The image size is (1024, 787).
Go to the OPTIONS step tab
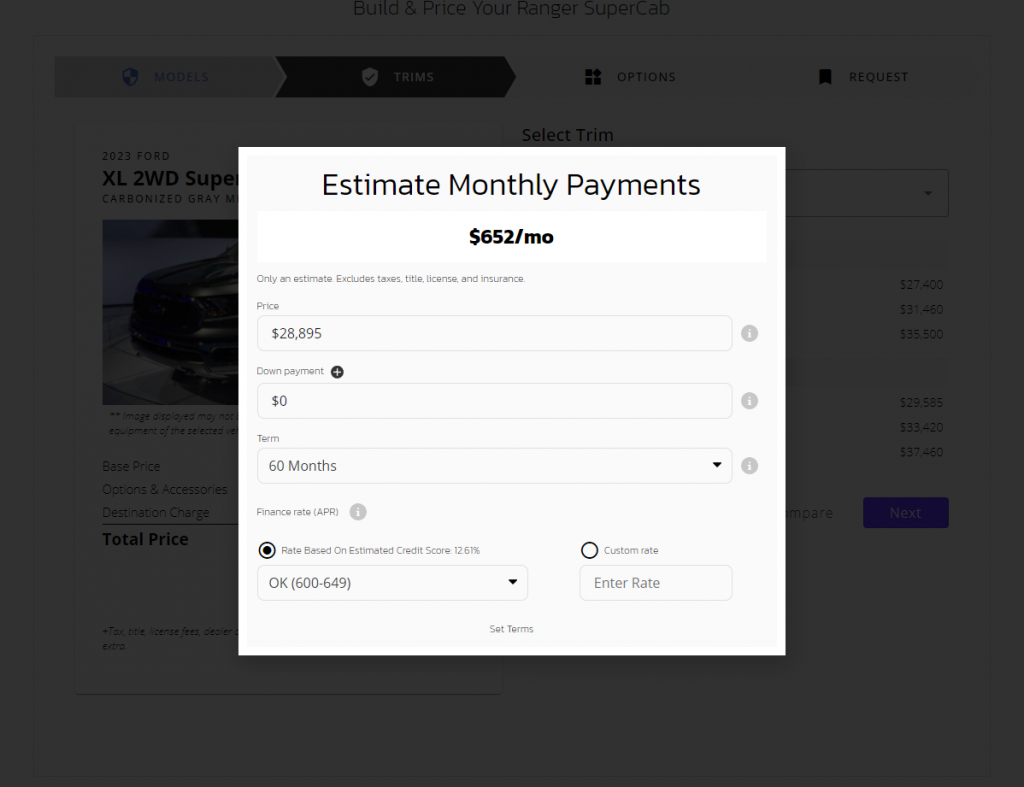630,77
